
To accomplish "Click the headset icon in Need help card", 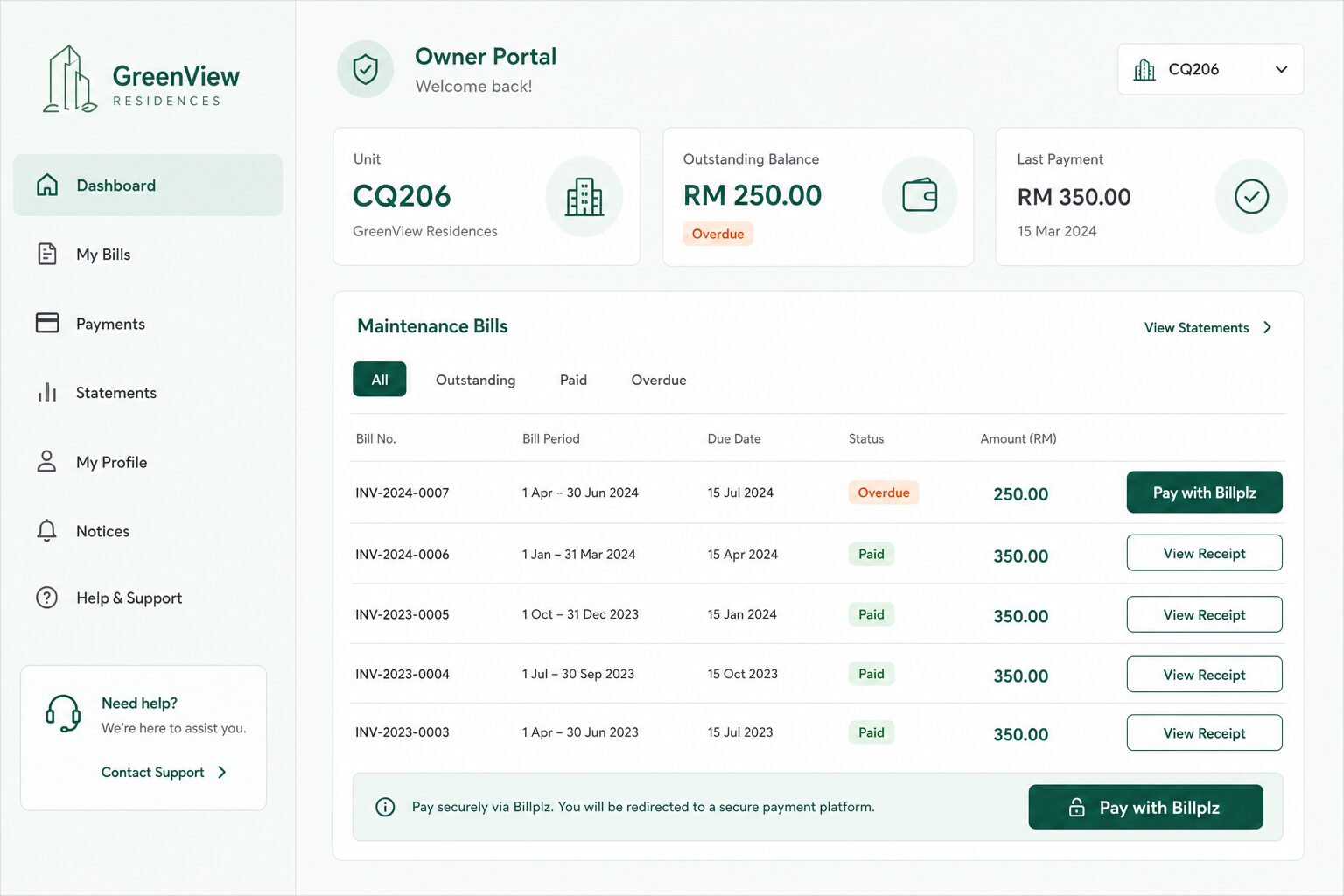I will [x=63, y=713].
